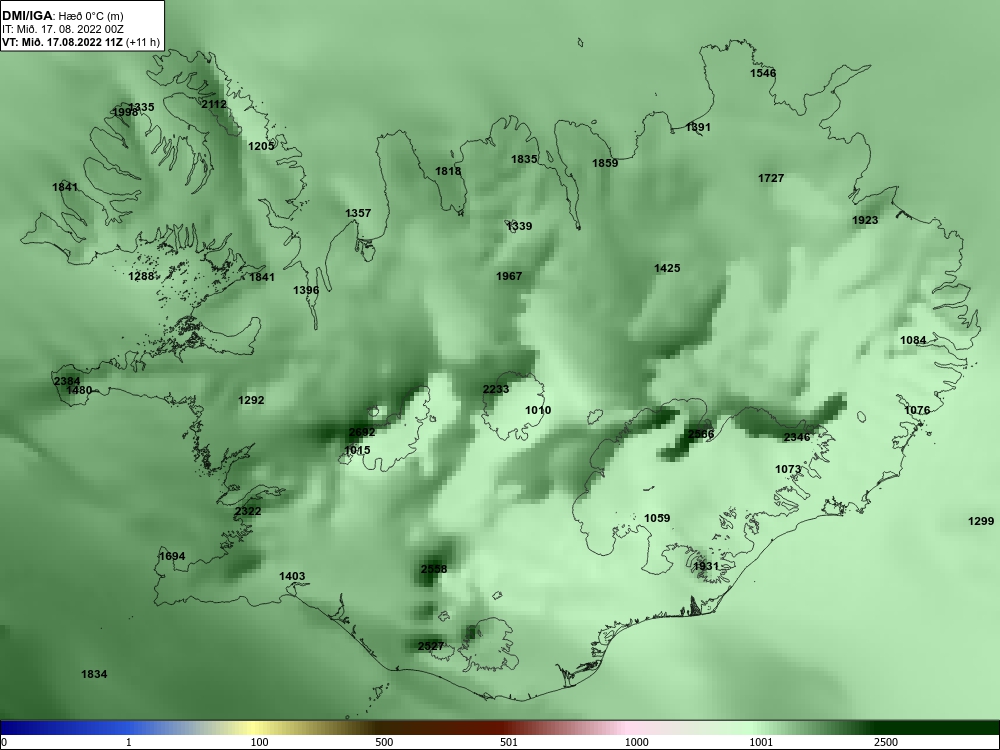Screen dimensions: 1000x750
Task: Click the map value 2322
Action: pyautogui.click(x=247, y=511)
